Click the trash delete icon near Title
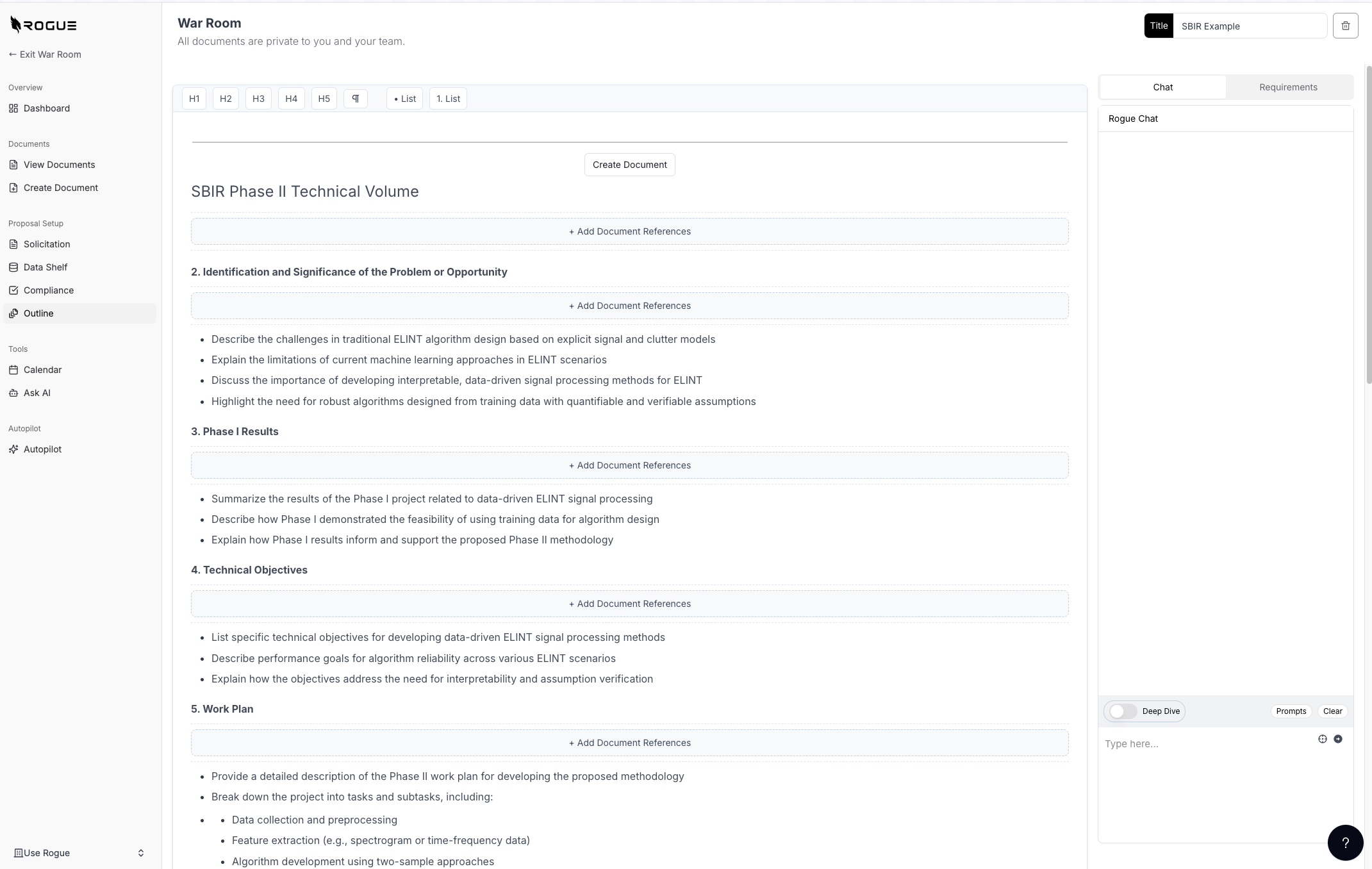Image resolution: width=1372 pixels, height=869 pixels. tap(1345, 26)
